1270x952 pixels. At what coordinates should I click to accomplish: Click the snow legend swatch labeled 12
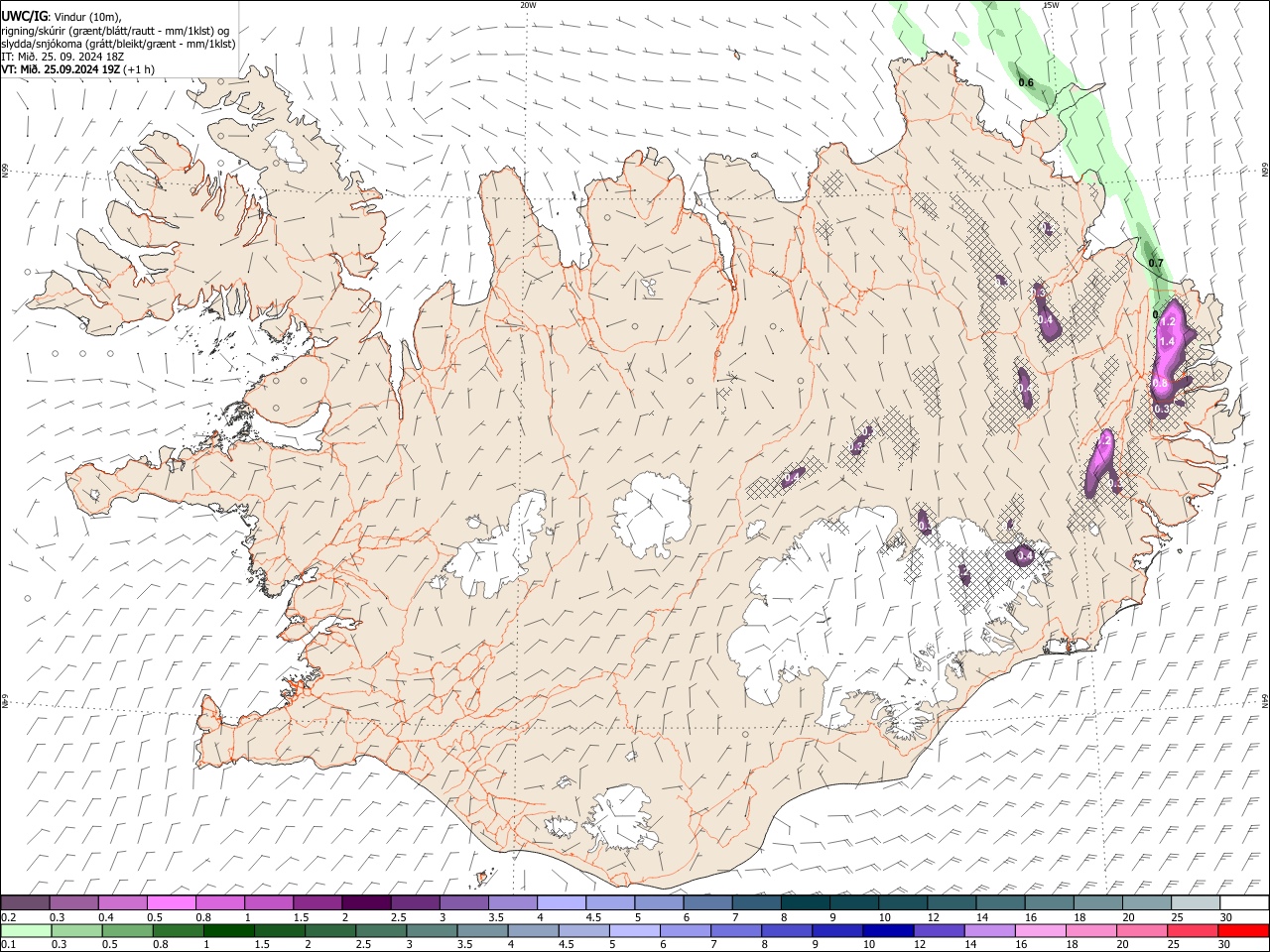click(x=952, y=903)
